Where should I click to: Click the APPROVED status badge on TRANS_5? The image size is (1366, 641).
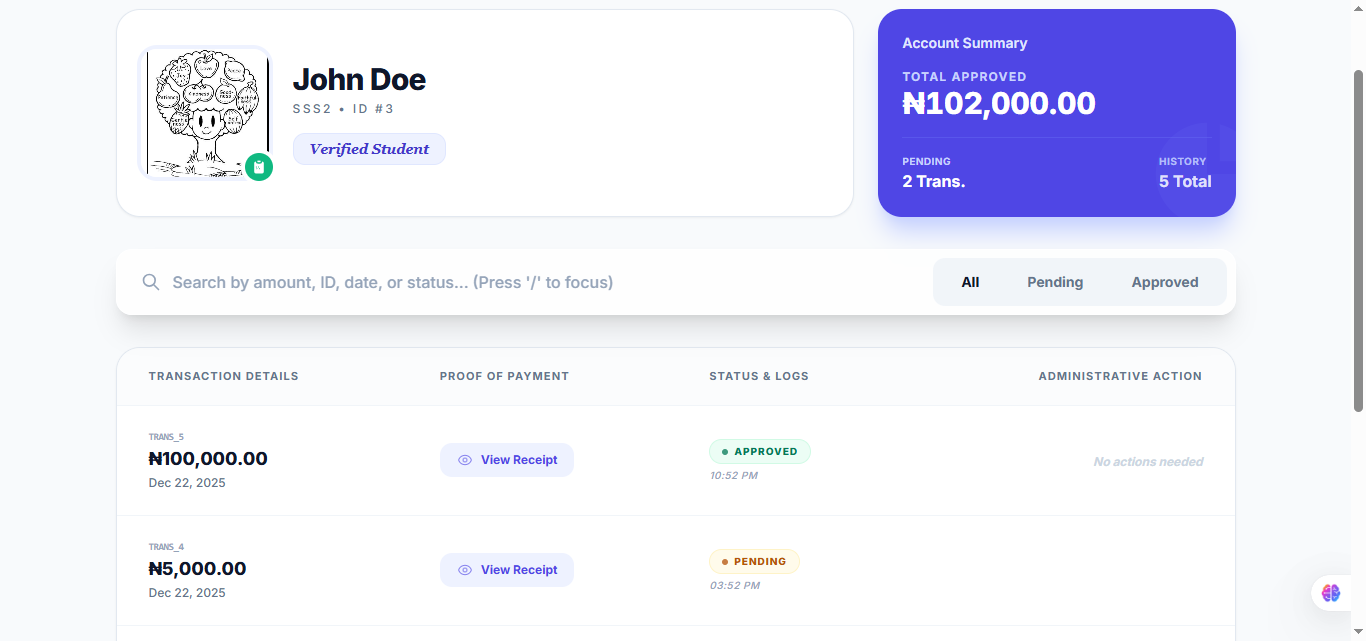[760, 452]
